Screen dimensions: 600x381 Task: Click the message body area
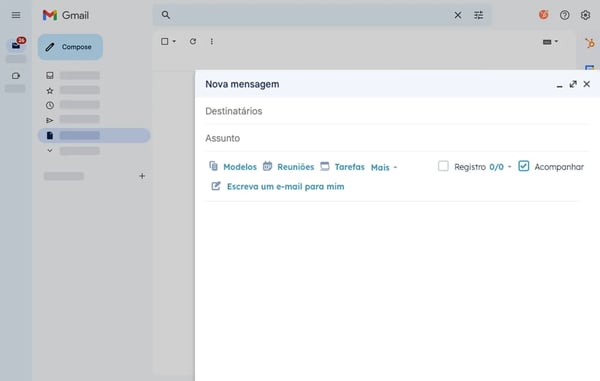(x=396, y=291)
